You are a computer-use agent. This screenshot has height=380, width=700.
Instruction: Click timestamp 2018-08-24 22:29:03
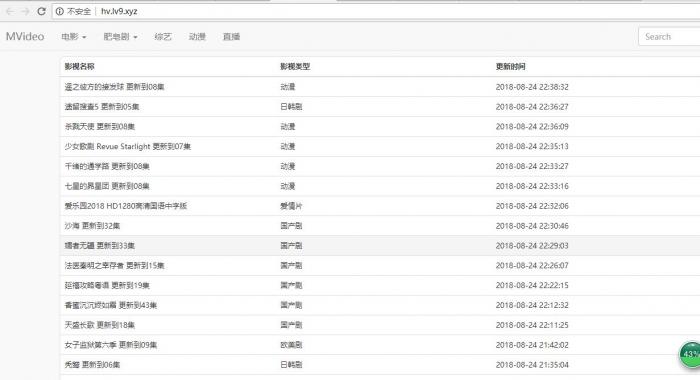532,246
